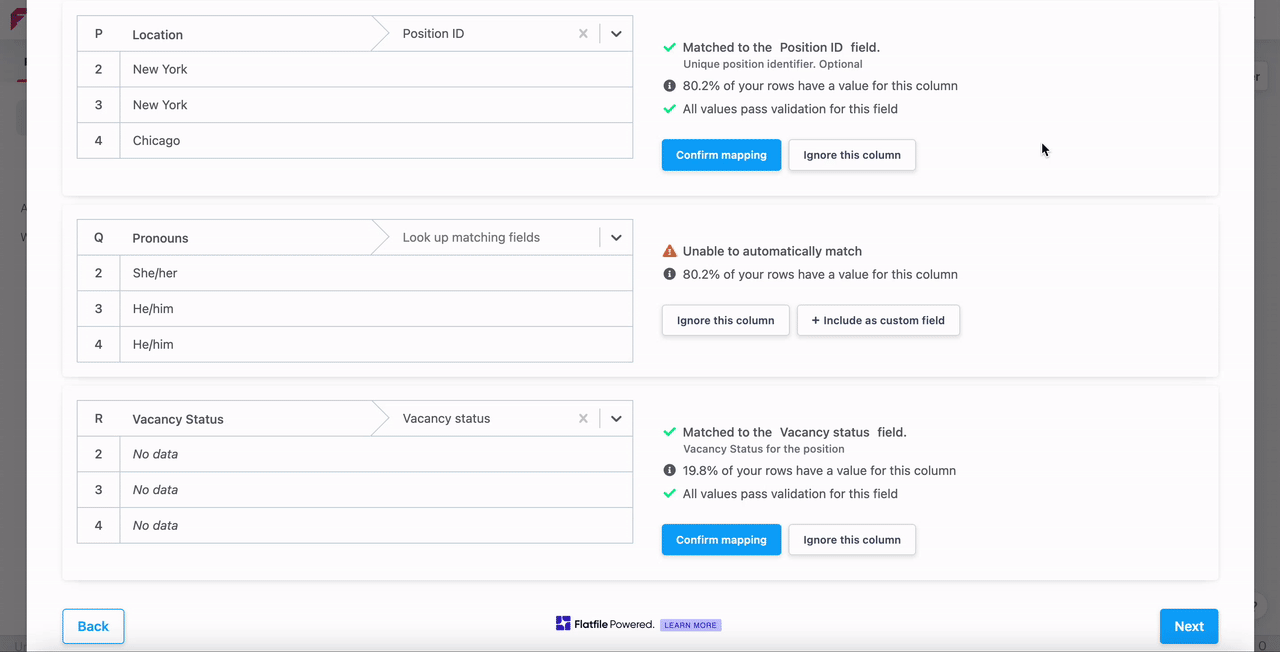Viewport: 1280px width, 652px height.
Task: Ignore the Location column
Action: (851, 155)
